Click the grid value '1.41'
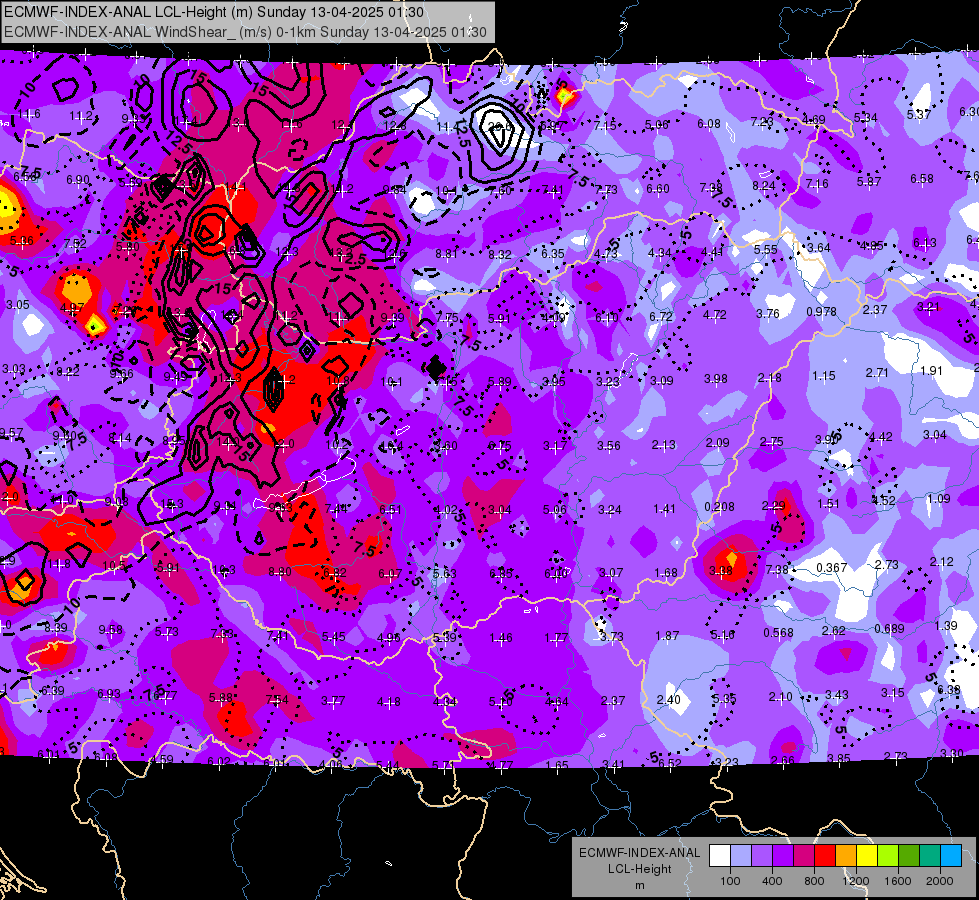This screenshot has width=979, height=900. coord(664,509)
